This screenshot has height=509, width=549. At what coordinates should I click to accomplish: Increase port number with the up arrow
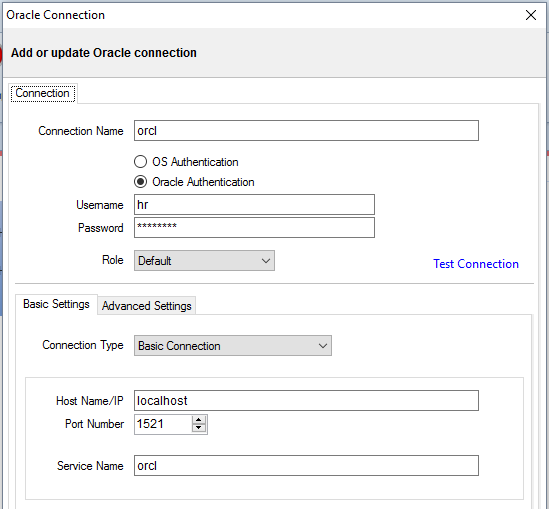pos(199,420)
